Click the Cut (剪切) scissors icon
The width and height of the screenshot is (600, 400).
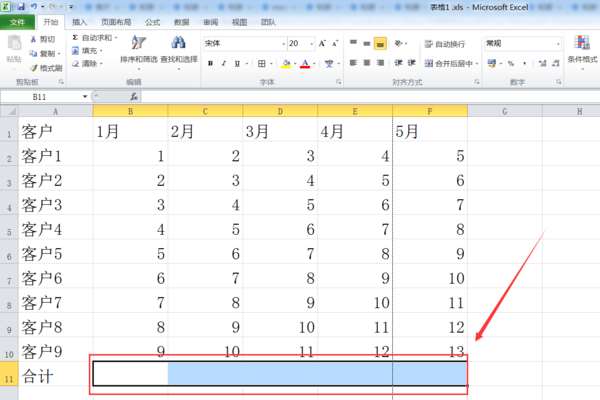coord(33,39)
